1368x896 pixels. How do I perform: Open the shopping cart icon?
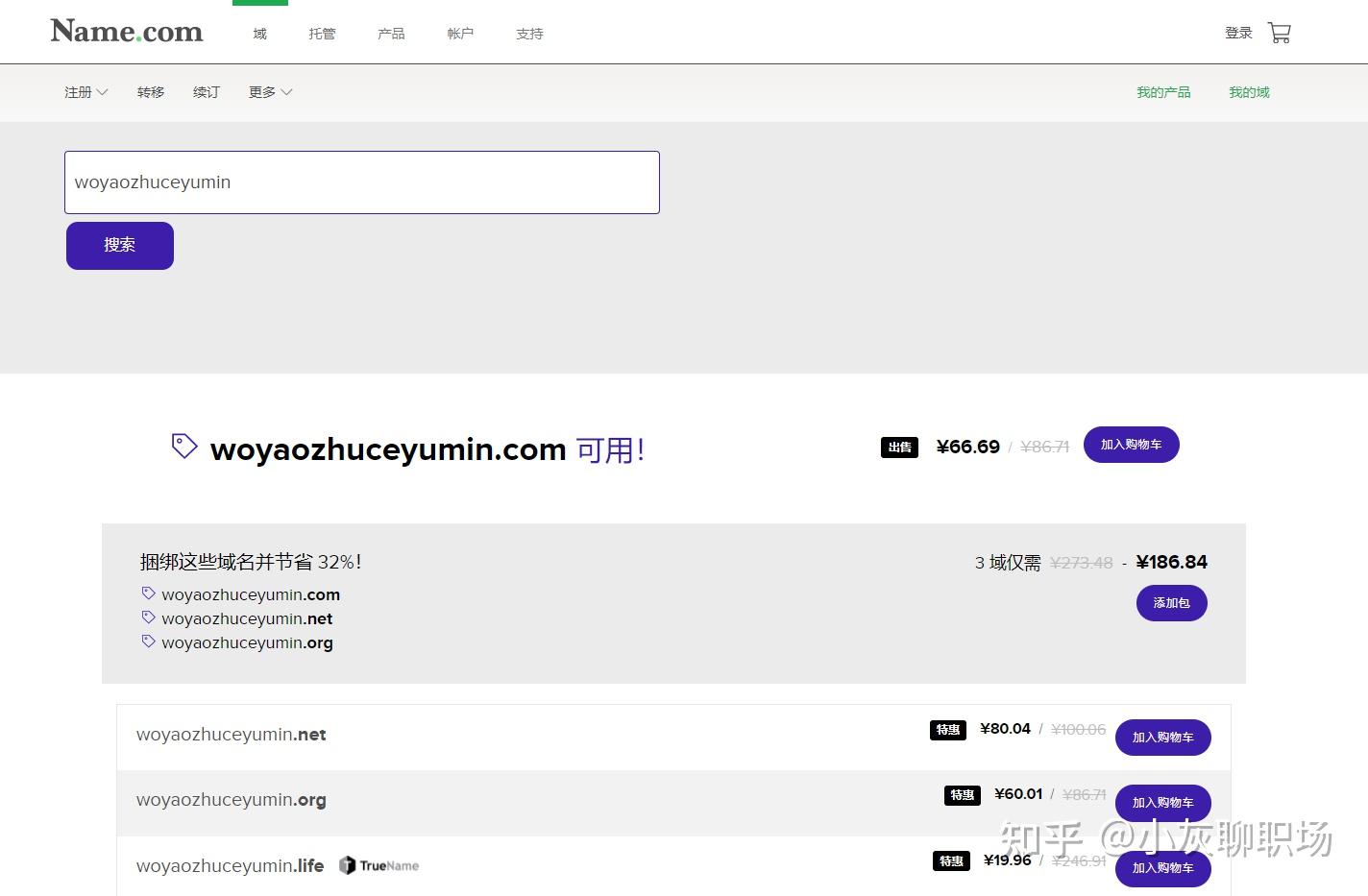(1279, 32)
